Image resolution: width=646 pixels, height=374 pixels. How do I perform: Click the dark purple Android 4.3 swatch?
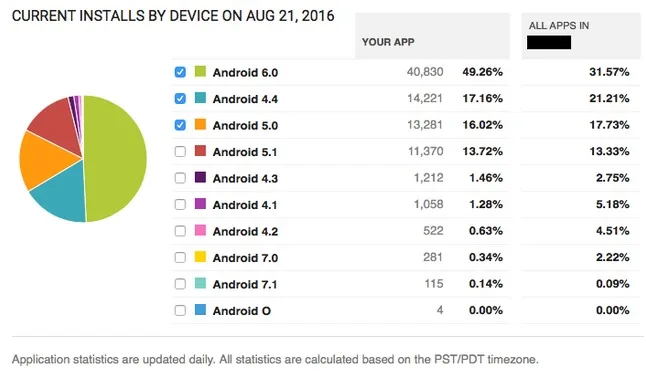click(x=200, y=177)
